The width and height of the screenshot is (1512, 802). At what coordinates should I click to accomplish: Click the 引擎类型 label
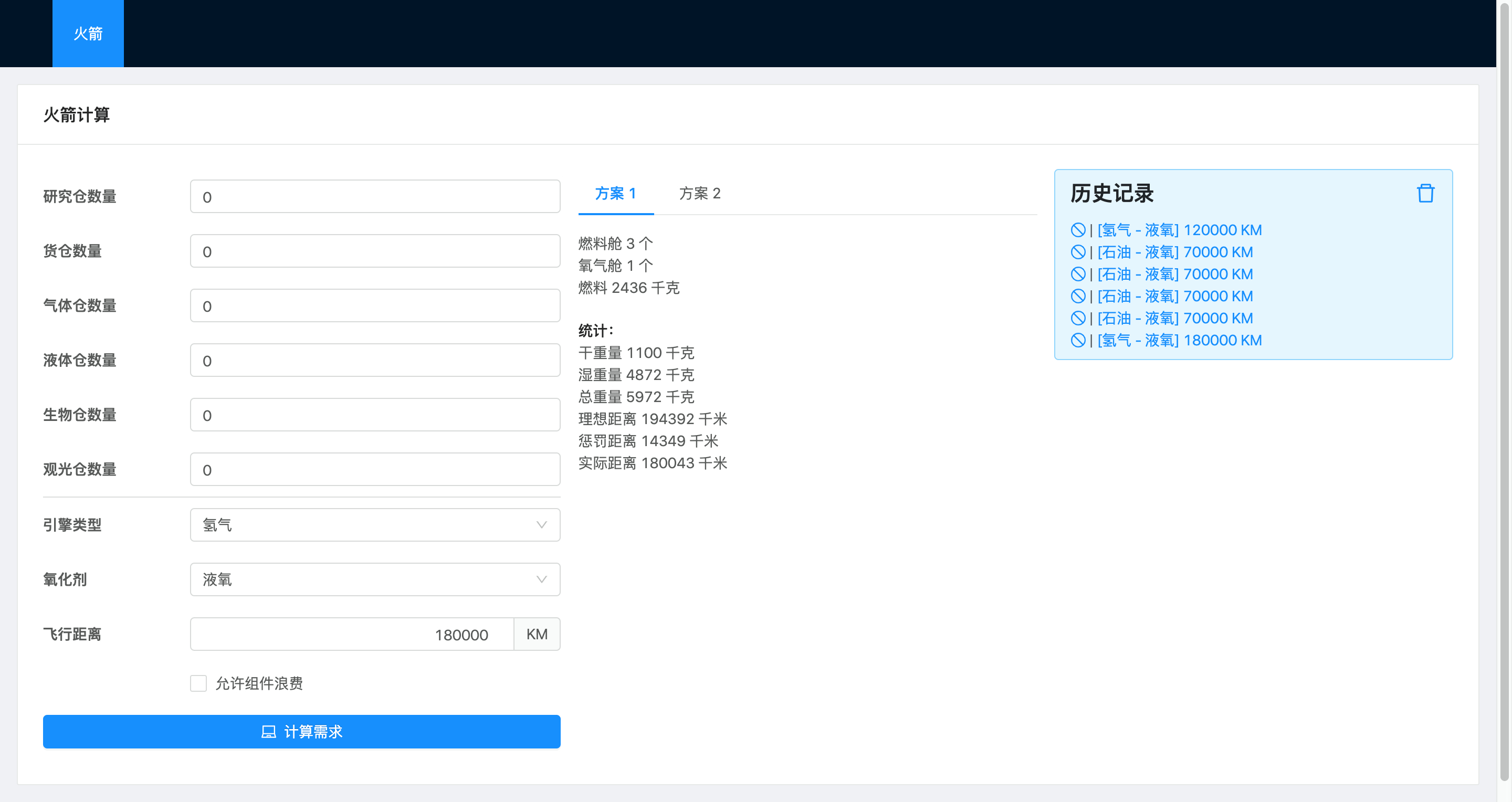click(72, 524)
